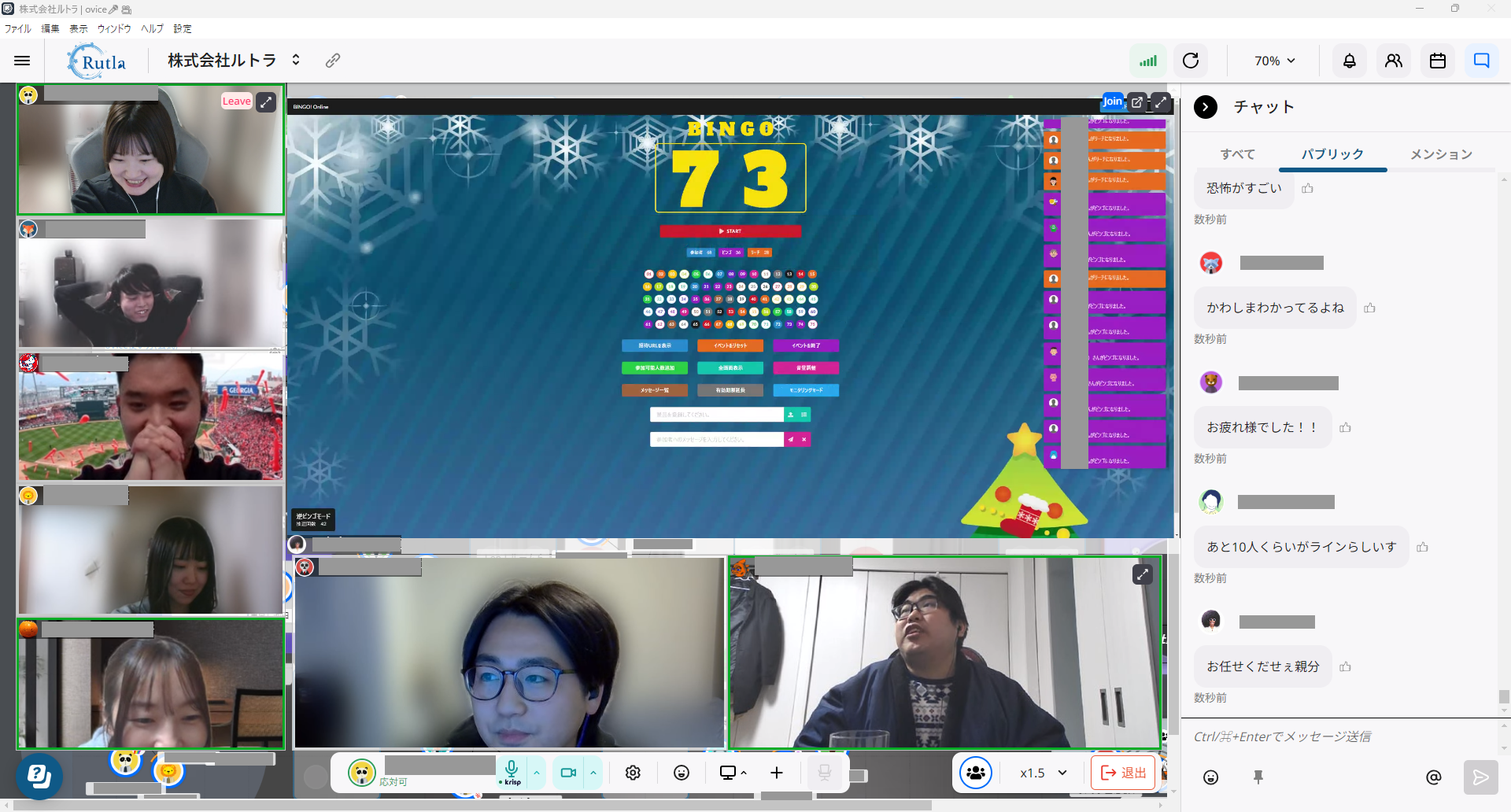Open the notifications bell
This screenshot has height=812, width=1511.
point(1349,61)
